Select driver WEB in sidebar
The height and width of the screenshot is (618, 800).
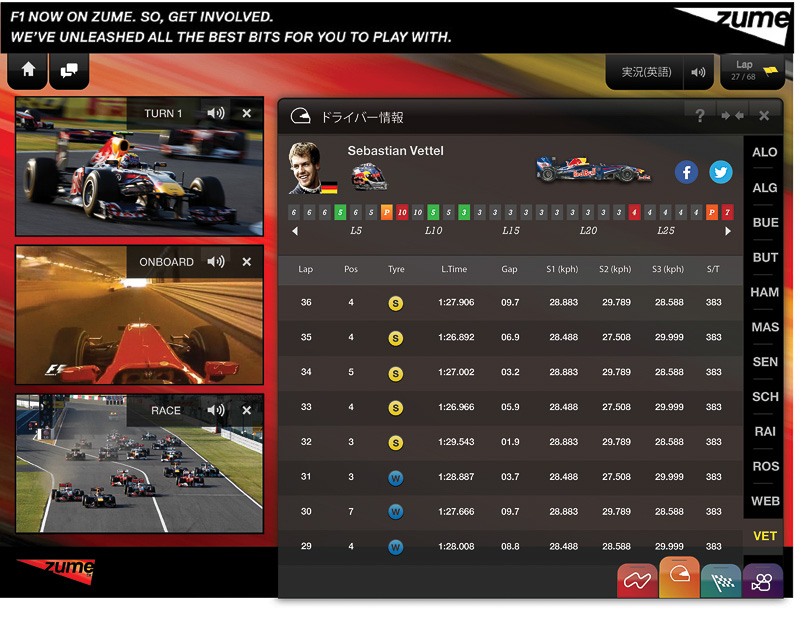coord(764,501)
